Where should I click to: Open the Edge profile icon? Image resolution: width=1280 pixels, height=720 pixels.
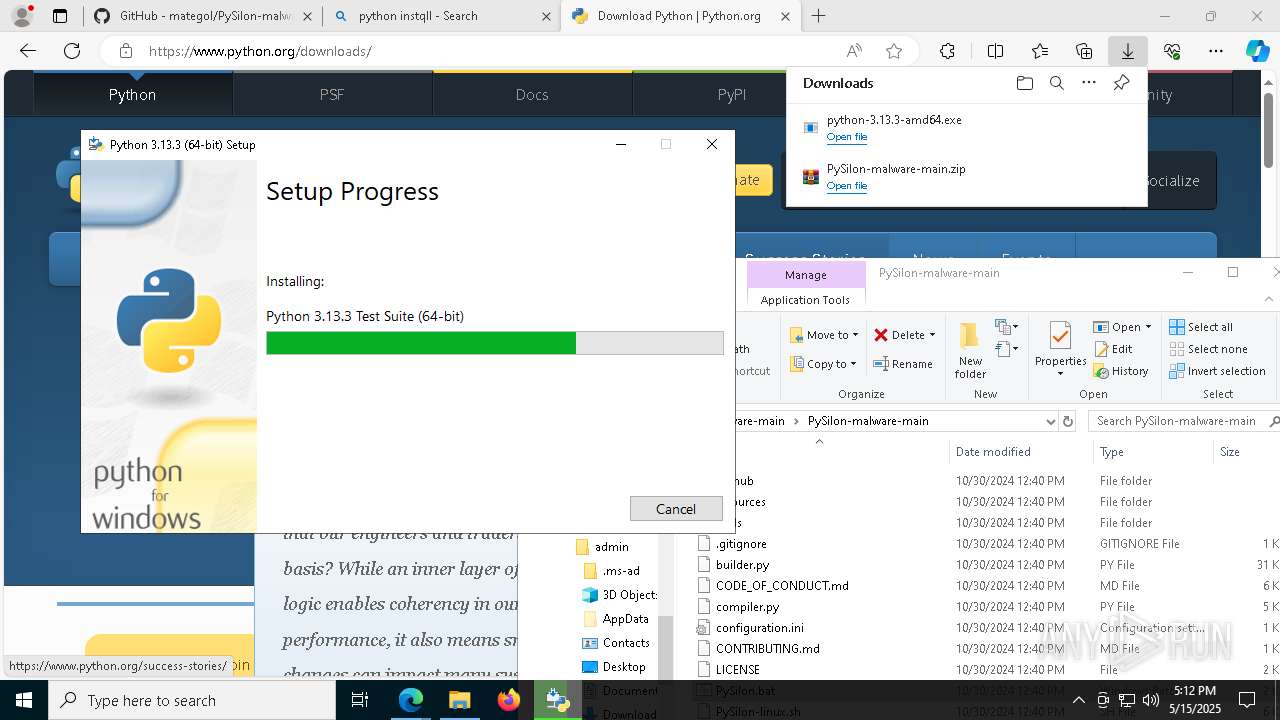point(22,16)
